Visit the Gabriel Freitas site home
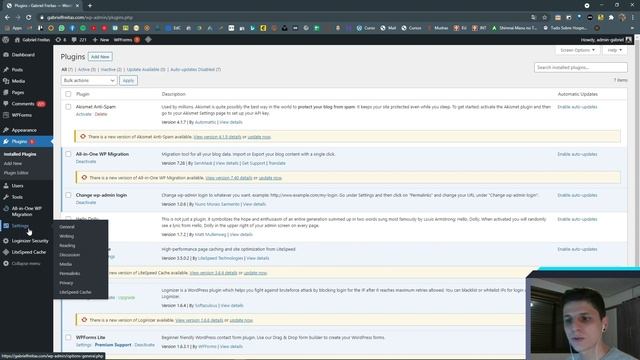This screenshot has height=360, width=640. (32, 40)
